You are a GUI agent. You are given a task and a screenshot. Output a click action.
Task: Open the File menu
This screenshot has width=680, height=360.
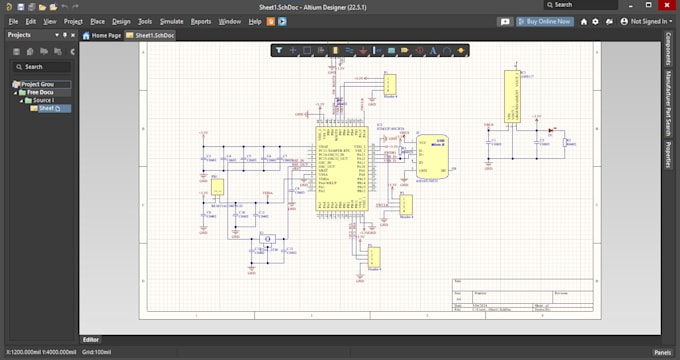click(13, 21)
